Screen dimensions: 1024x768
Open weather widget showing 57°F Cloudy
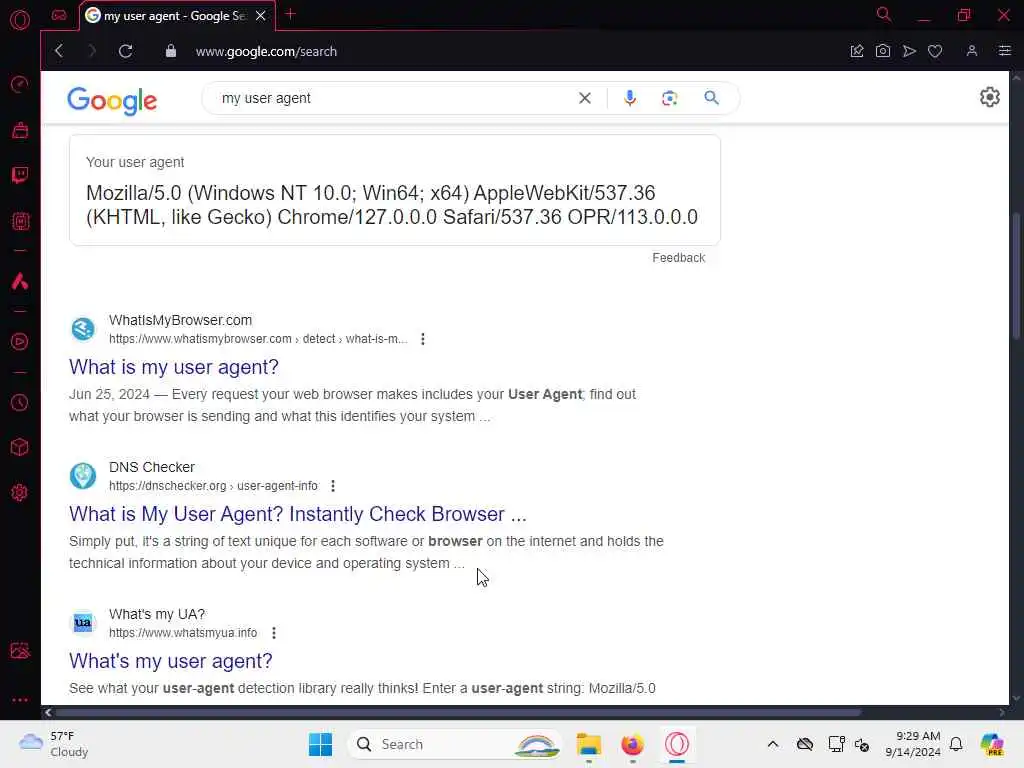click(54, 744)
